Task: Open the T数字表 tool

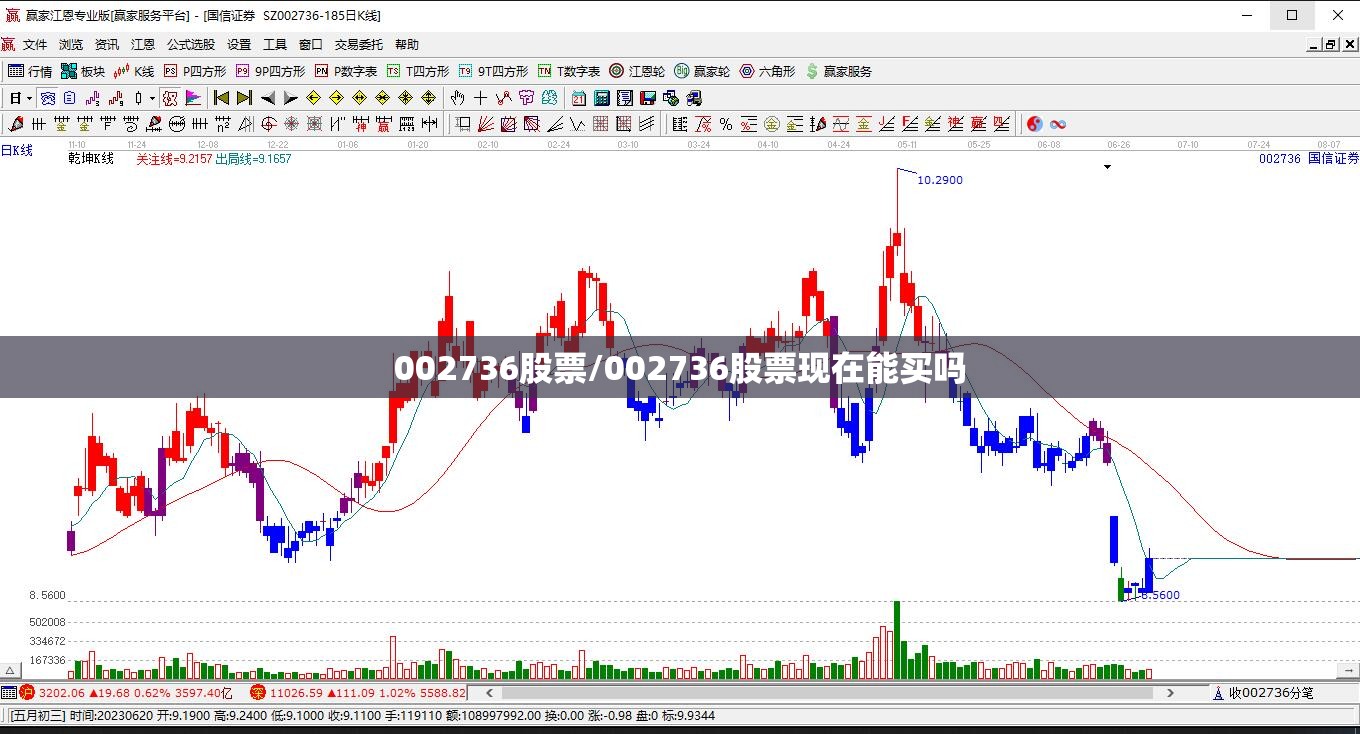Action: coord(568,71)
